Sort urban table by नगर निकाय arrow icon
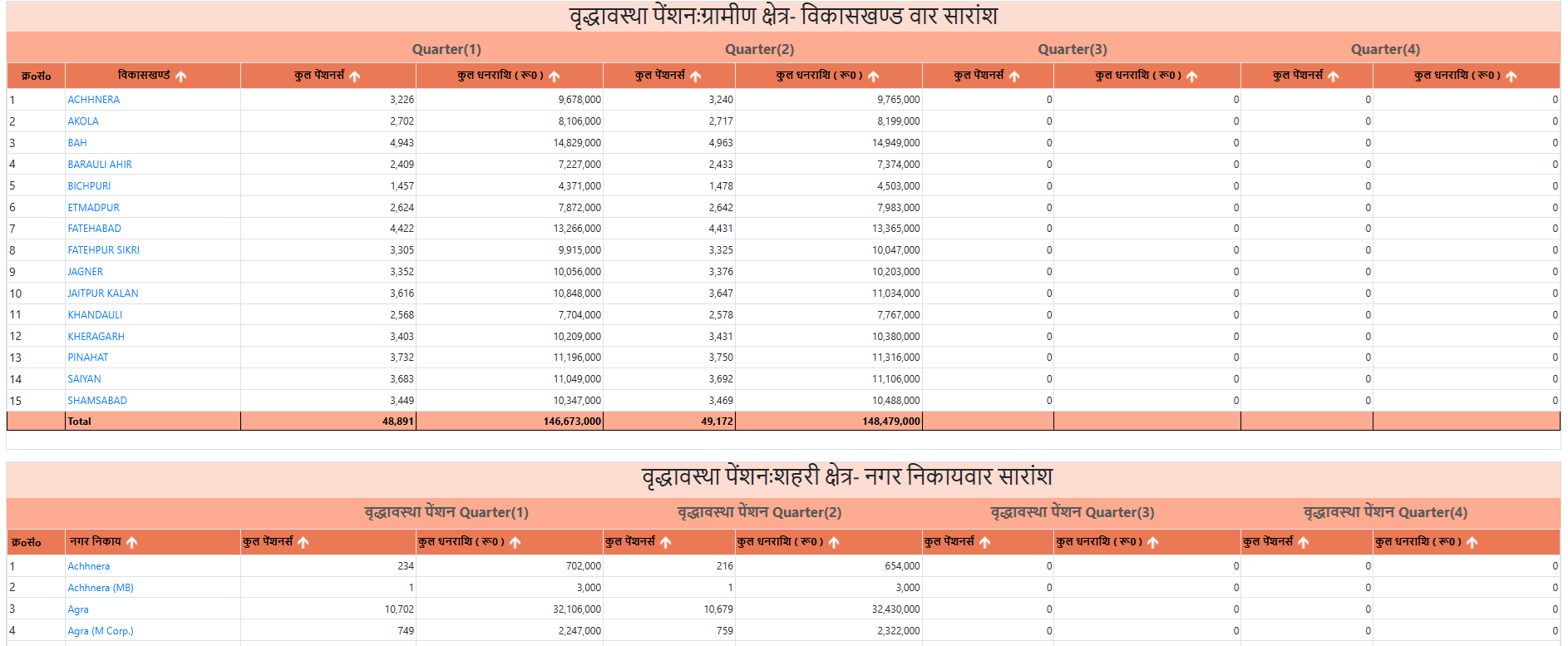1568x646 pixels. (132, 543)
